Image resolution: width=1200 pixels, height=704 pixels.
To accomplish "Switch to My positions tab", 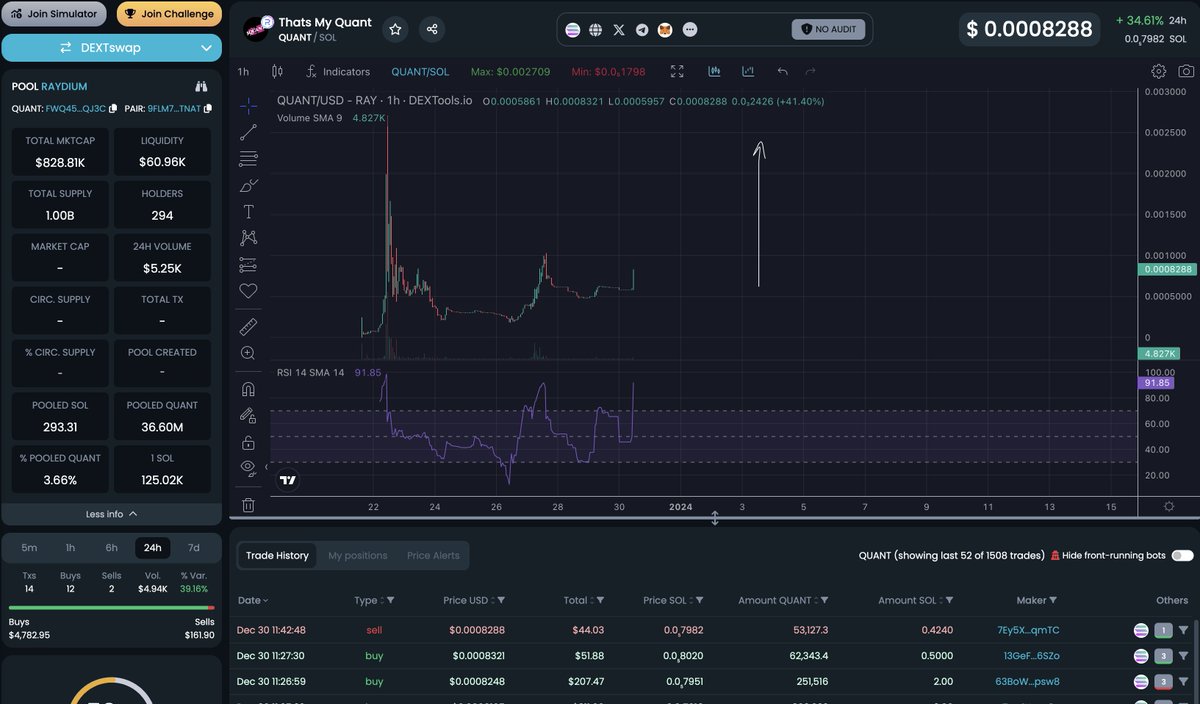I will [x=358, y=555].
